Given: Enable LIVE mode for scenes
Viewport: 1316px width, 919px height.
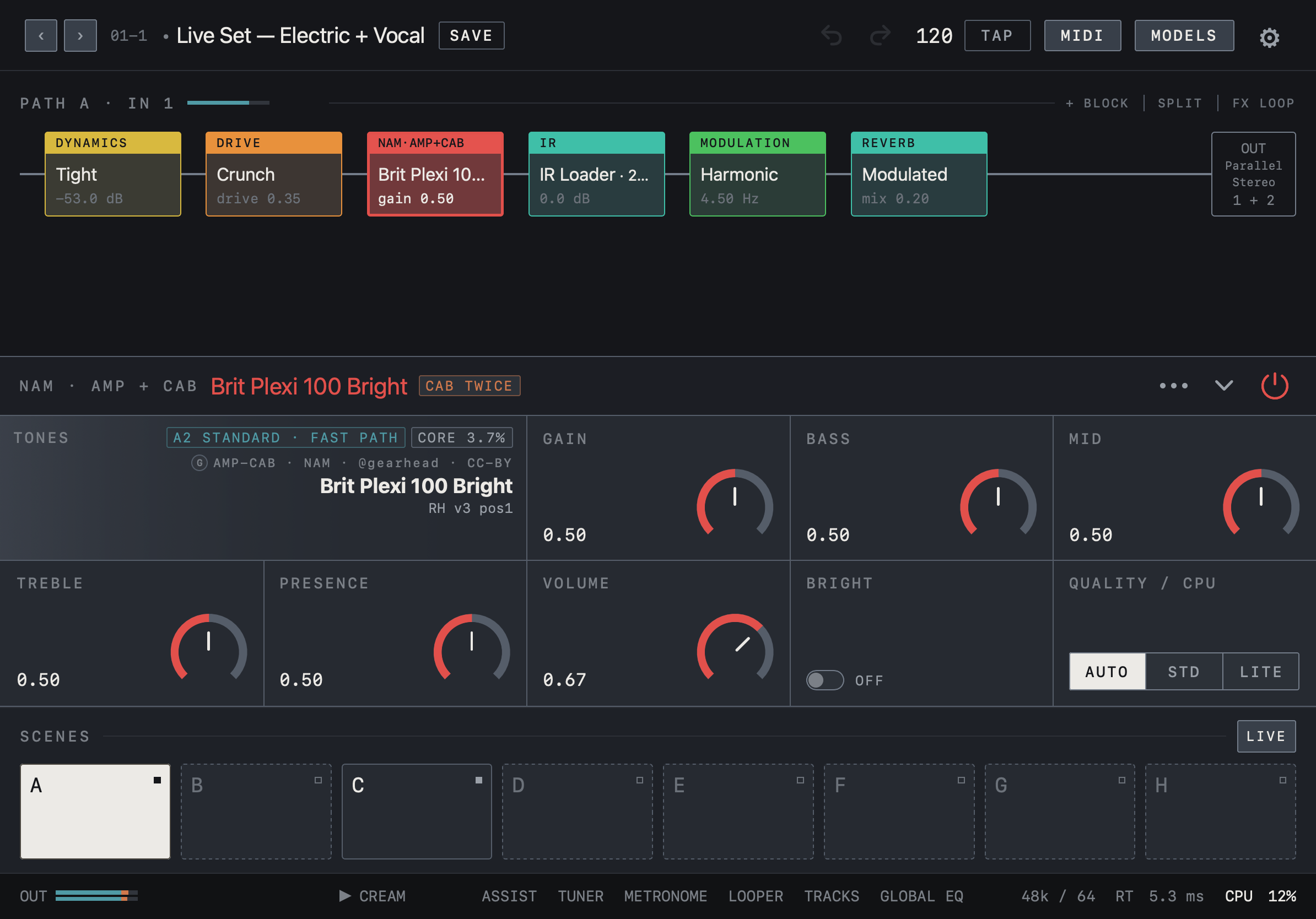Looking at the screenshot, I should click(1266, 736).
